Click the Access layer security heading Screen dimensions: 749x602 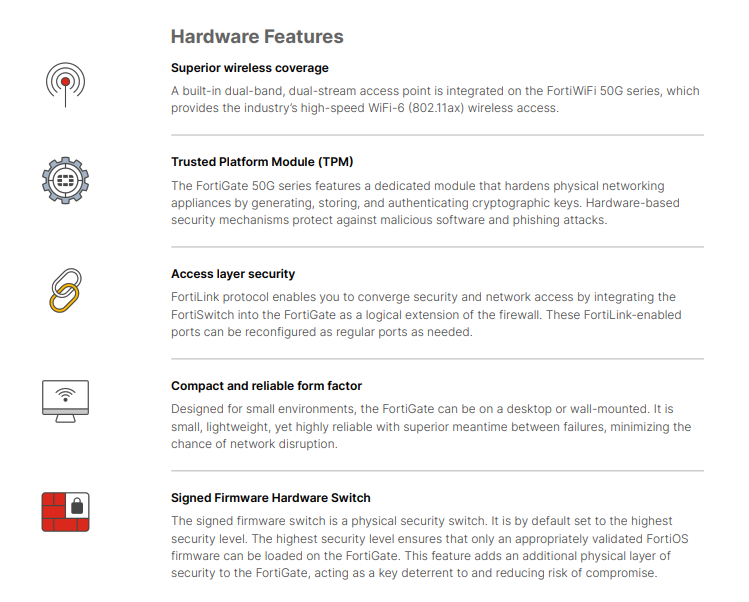(233, 274)
